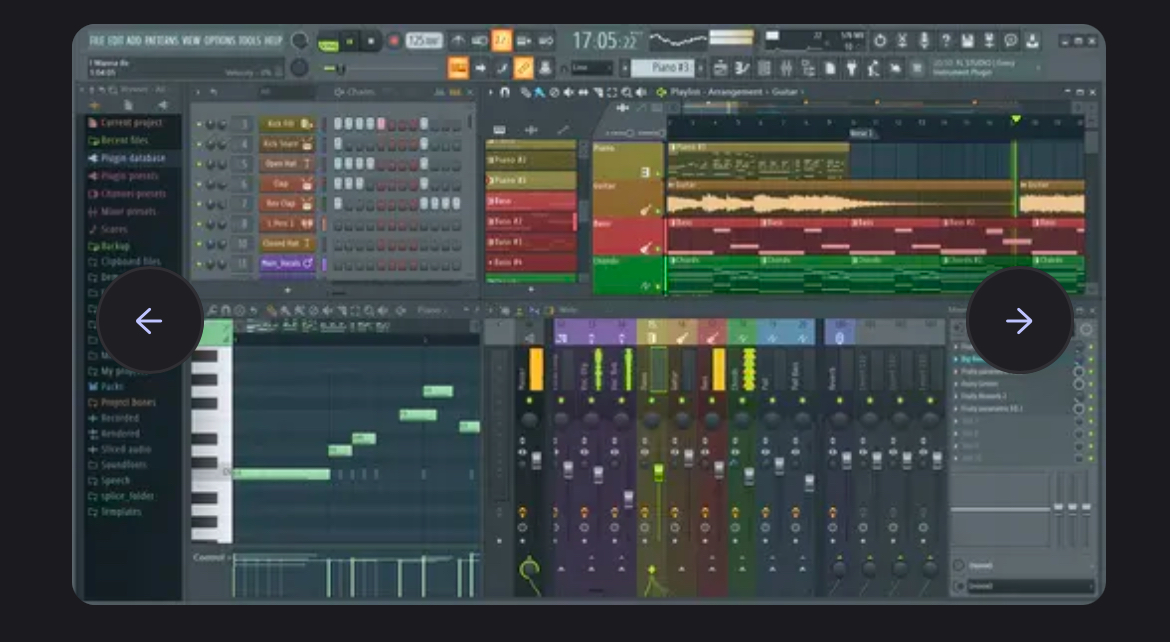Click the Master track fader in the mixer
This screenshot has width=1170, height=642.
pos(535,461)
